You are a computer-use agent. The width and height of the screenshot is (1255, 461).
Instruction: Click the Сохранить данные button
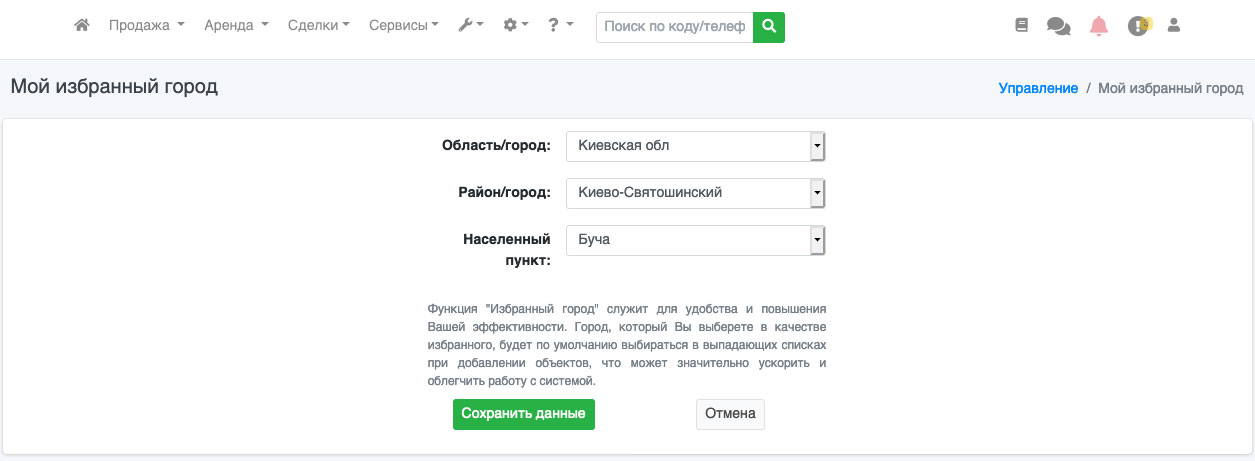point(524,414)
